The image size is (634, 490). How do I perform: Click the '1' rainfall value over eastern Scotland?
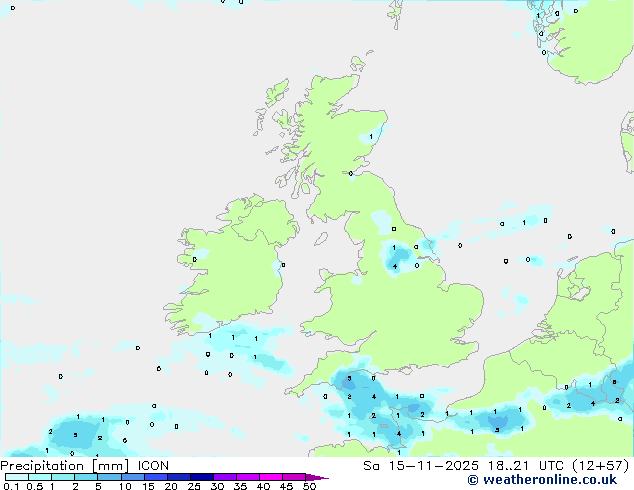point(371,137)
